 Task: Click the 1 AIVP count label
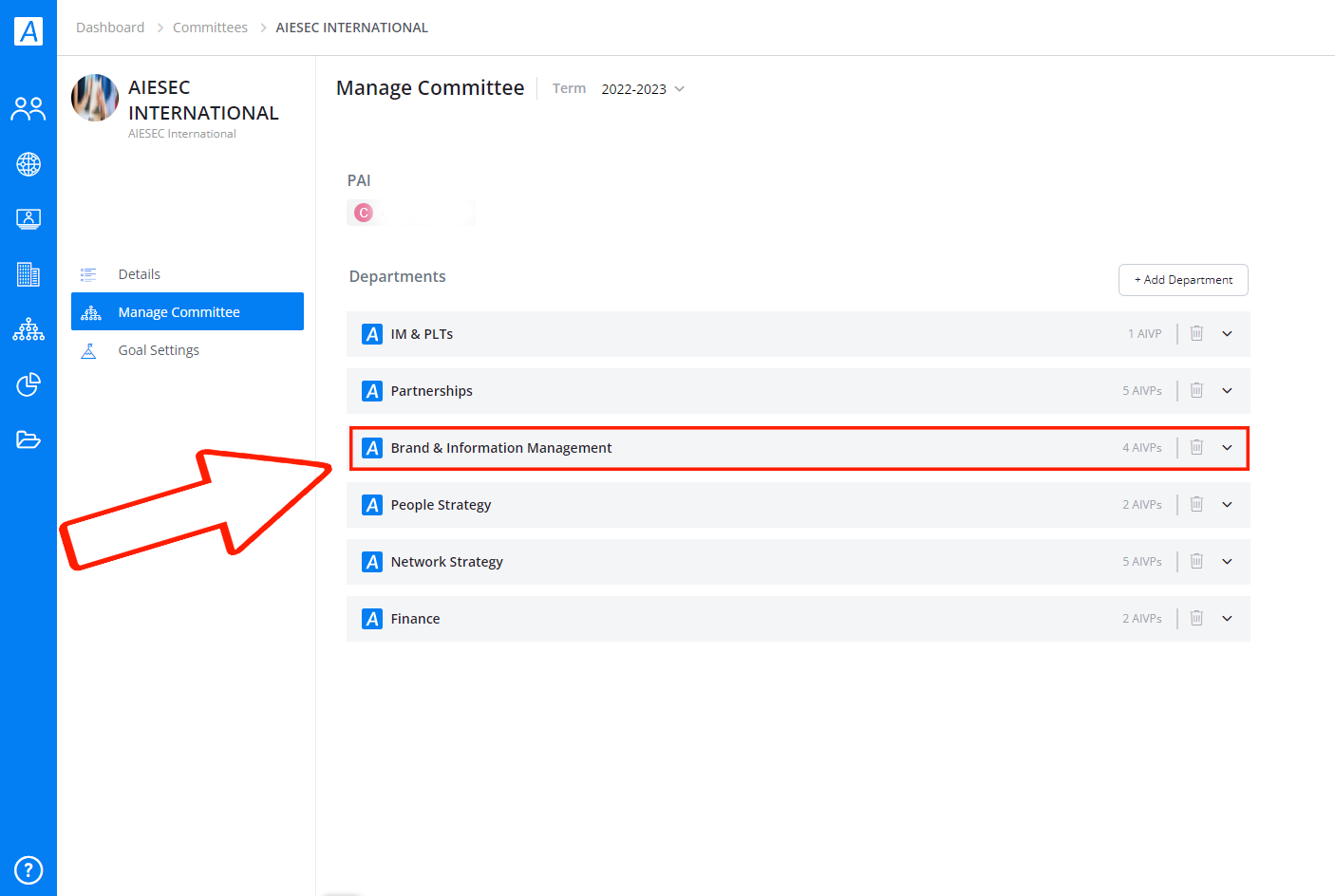pos(1145,334)
